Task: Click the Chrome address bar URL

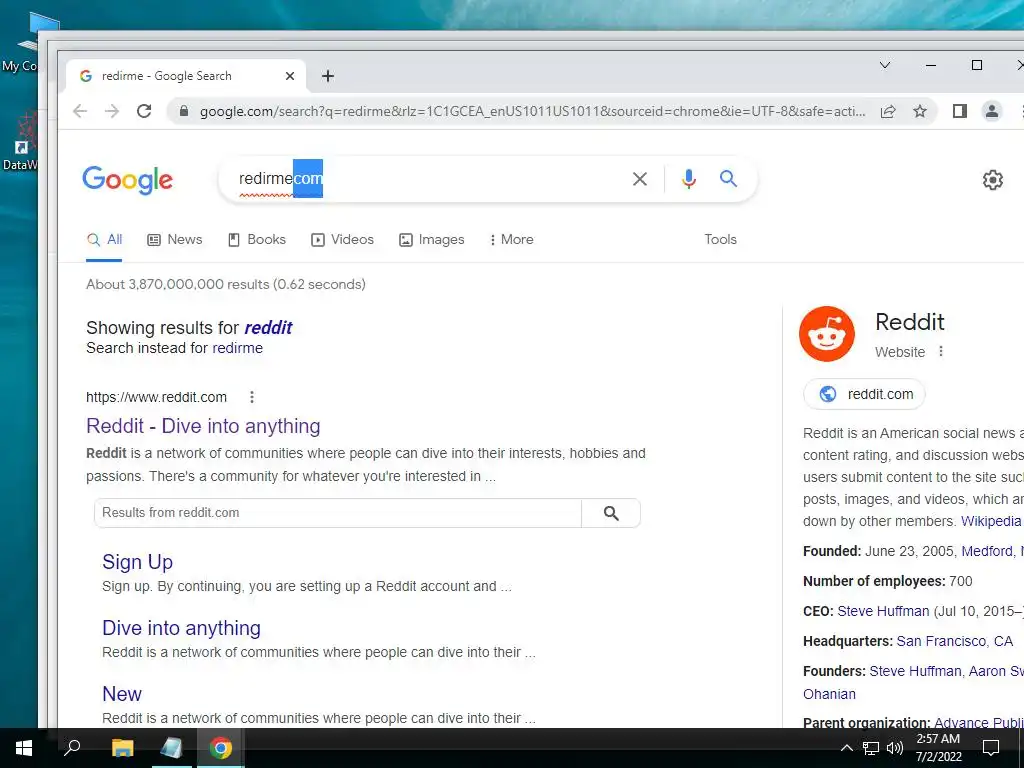Action: [532, 112]
